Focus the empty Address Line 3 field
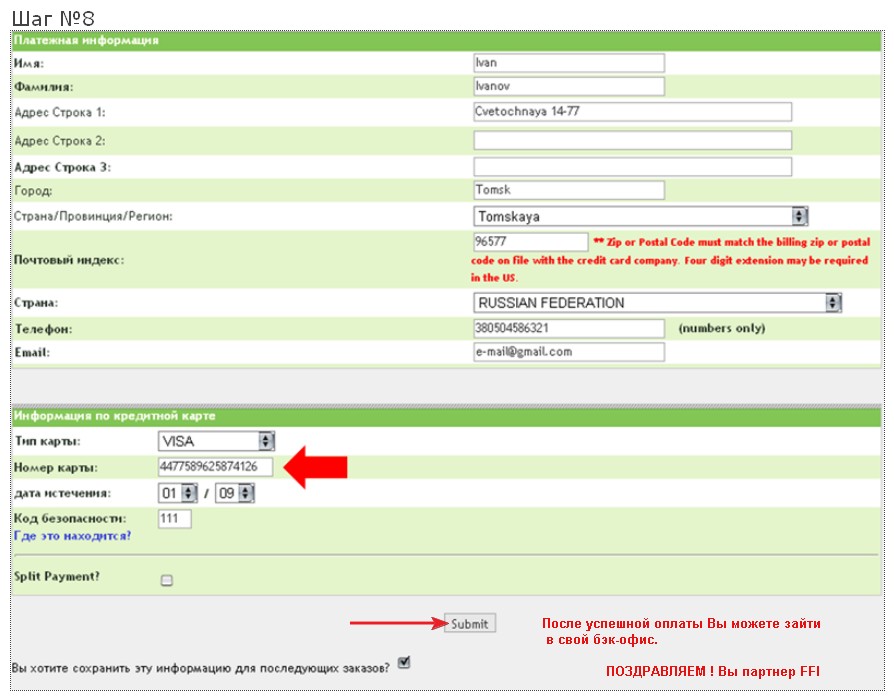Image resolution: width=894 pixels, height=700 pixels. click(x=632, y=166)
